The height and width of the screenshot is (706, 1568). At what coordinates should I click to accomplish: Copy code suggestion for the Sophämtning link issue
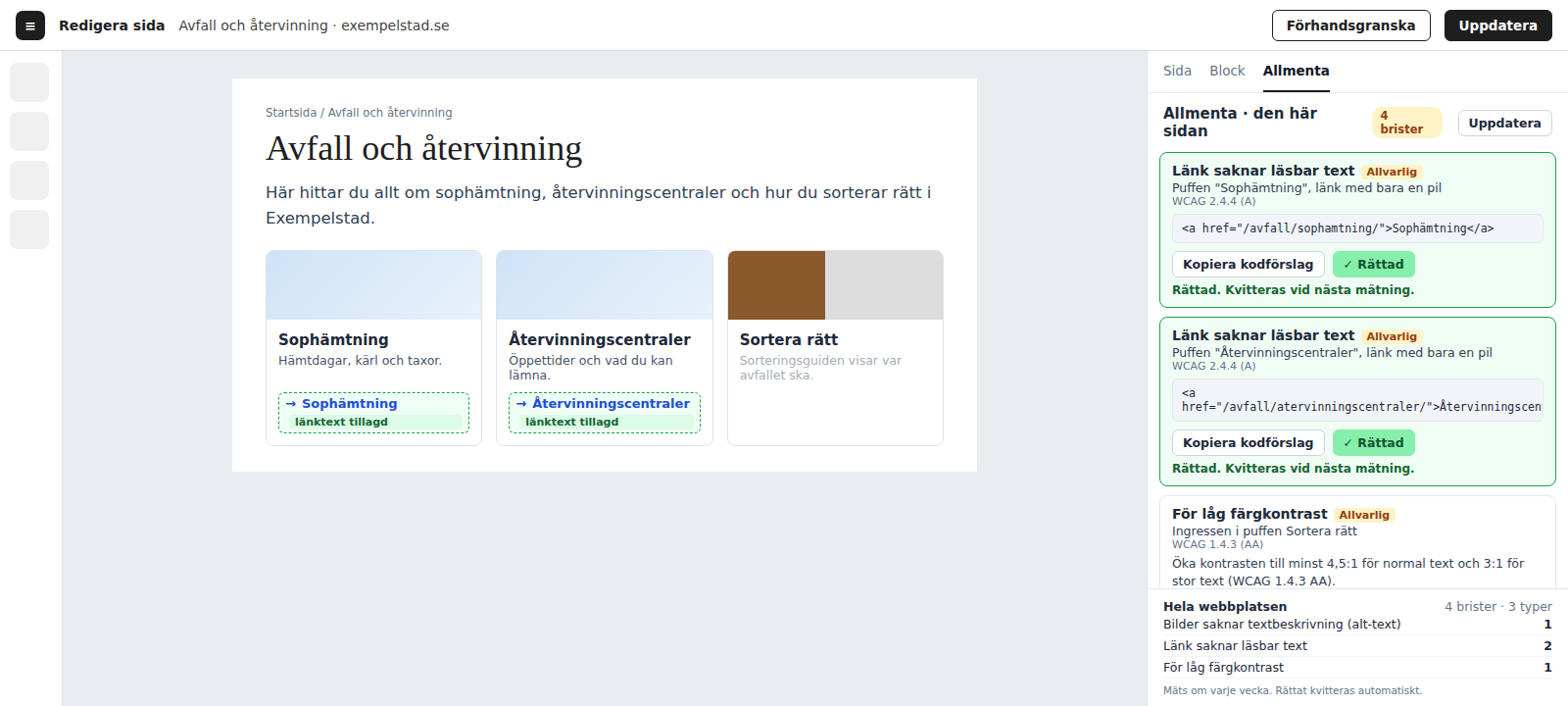1248,264
